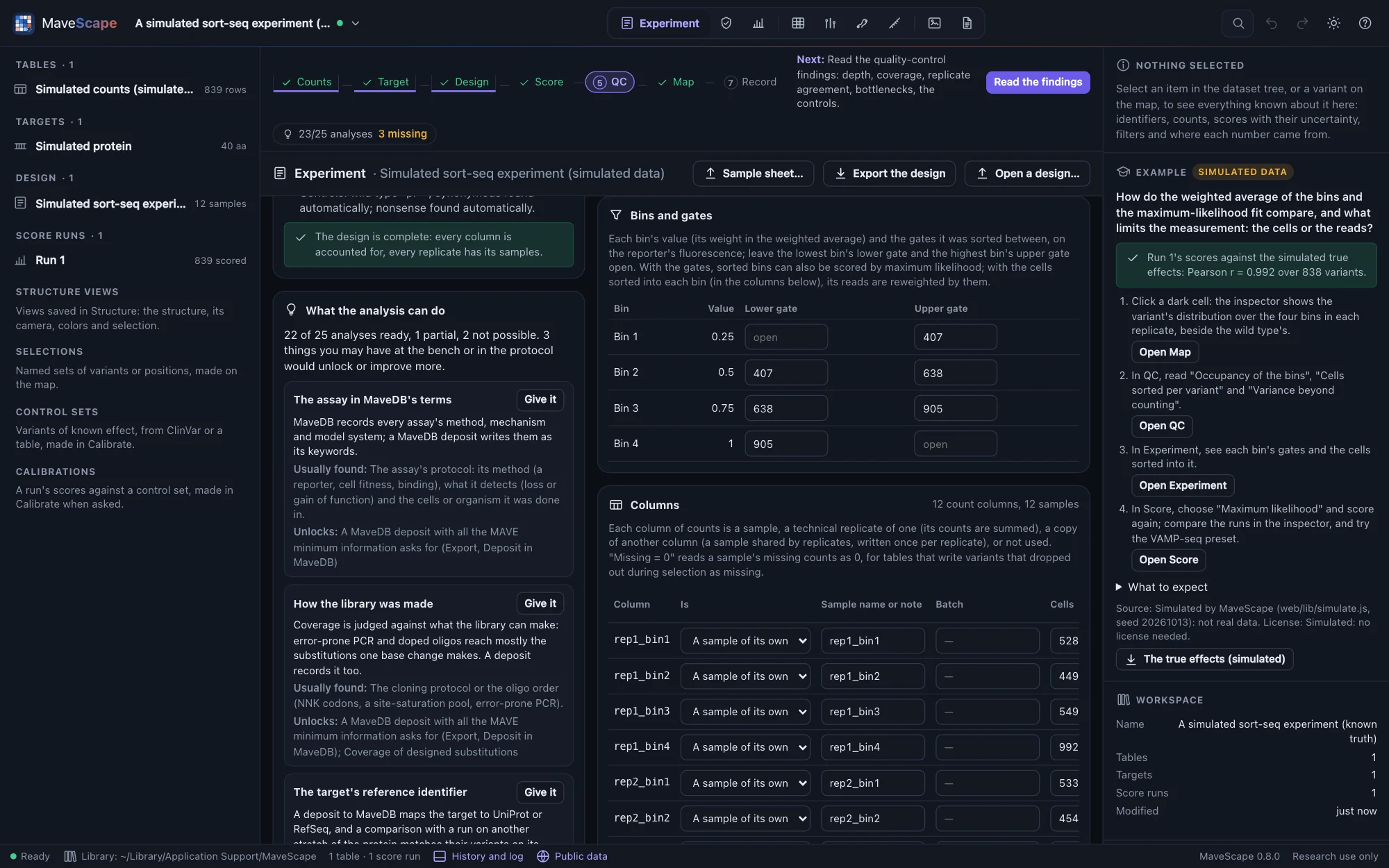Click the search magnifier icon
The height and width of the screenshot is (868, 1389).
[1238, 23]
